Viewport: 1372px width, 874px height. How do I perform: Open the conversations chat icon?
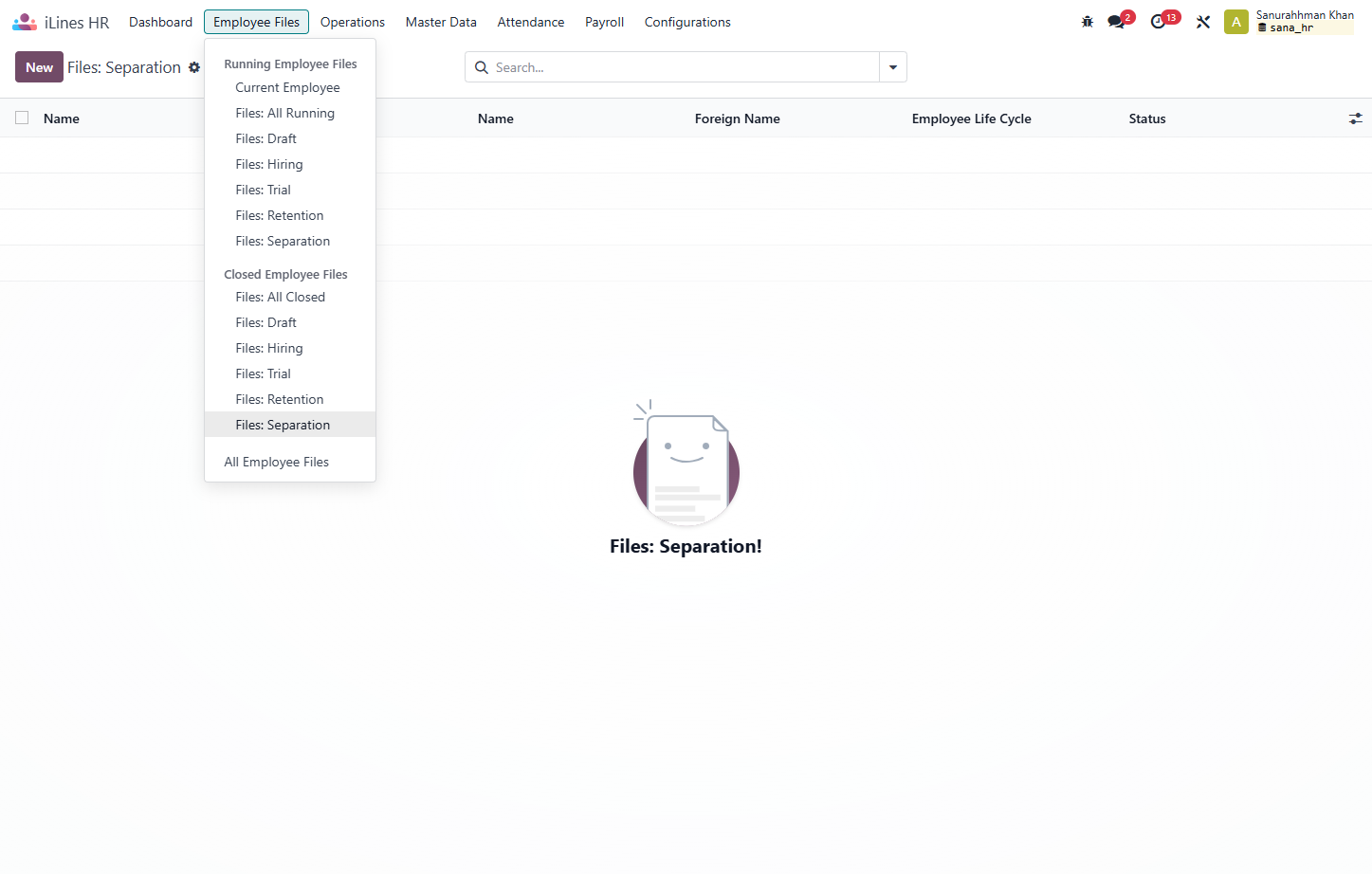click(x=1116, y=22)
